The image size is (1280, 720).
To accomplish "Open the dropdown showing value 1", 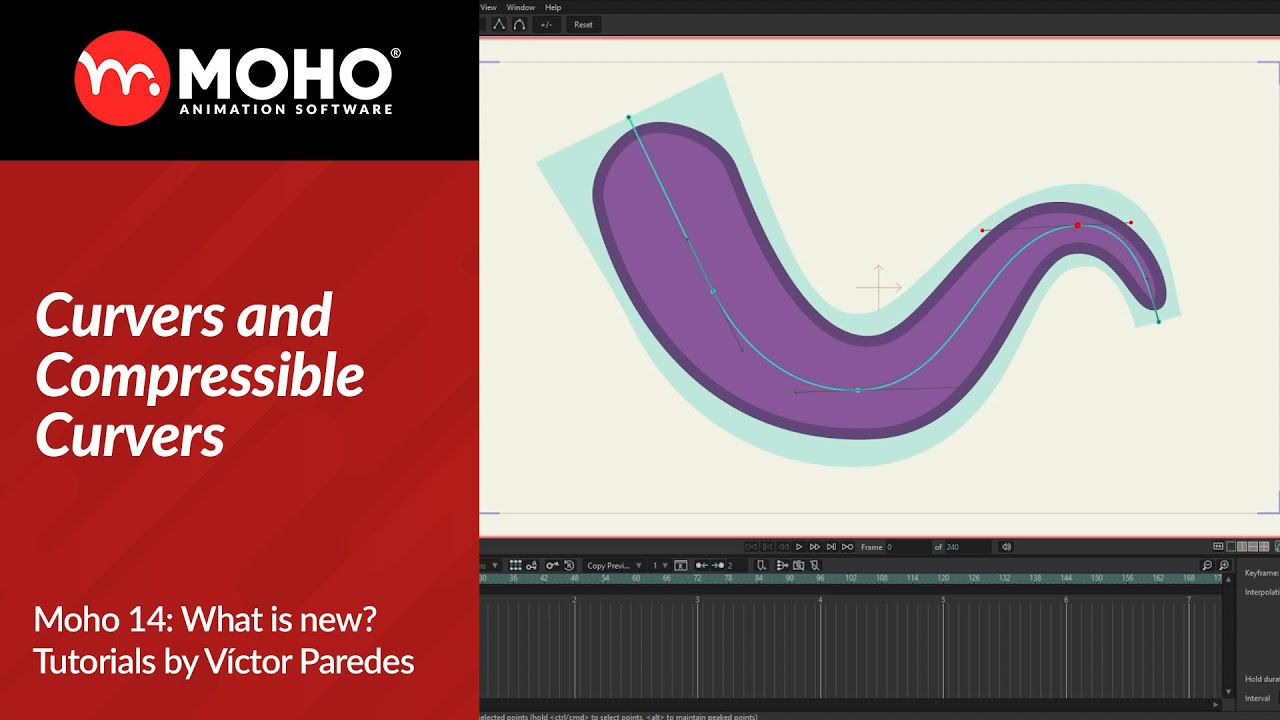I will coord(660,565).
